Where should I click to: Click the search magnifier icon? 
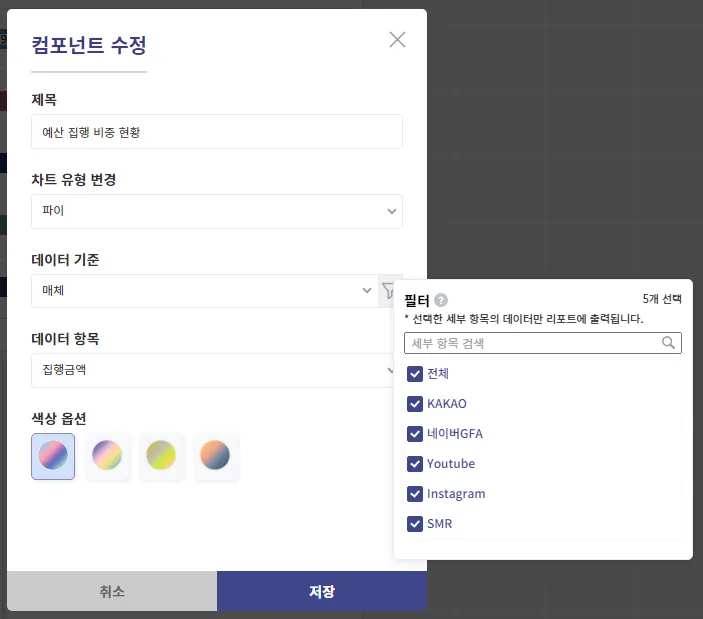[668, 343]
